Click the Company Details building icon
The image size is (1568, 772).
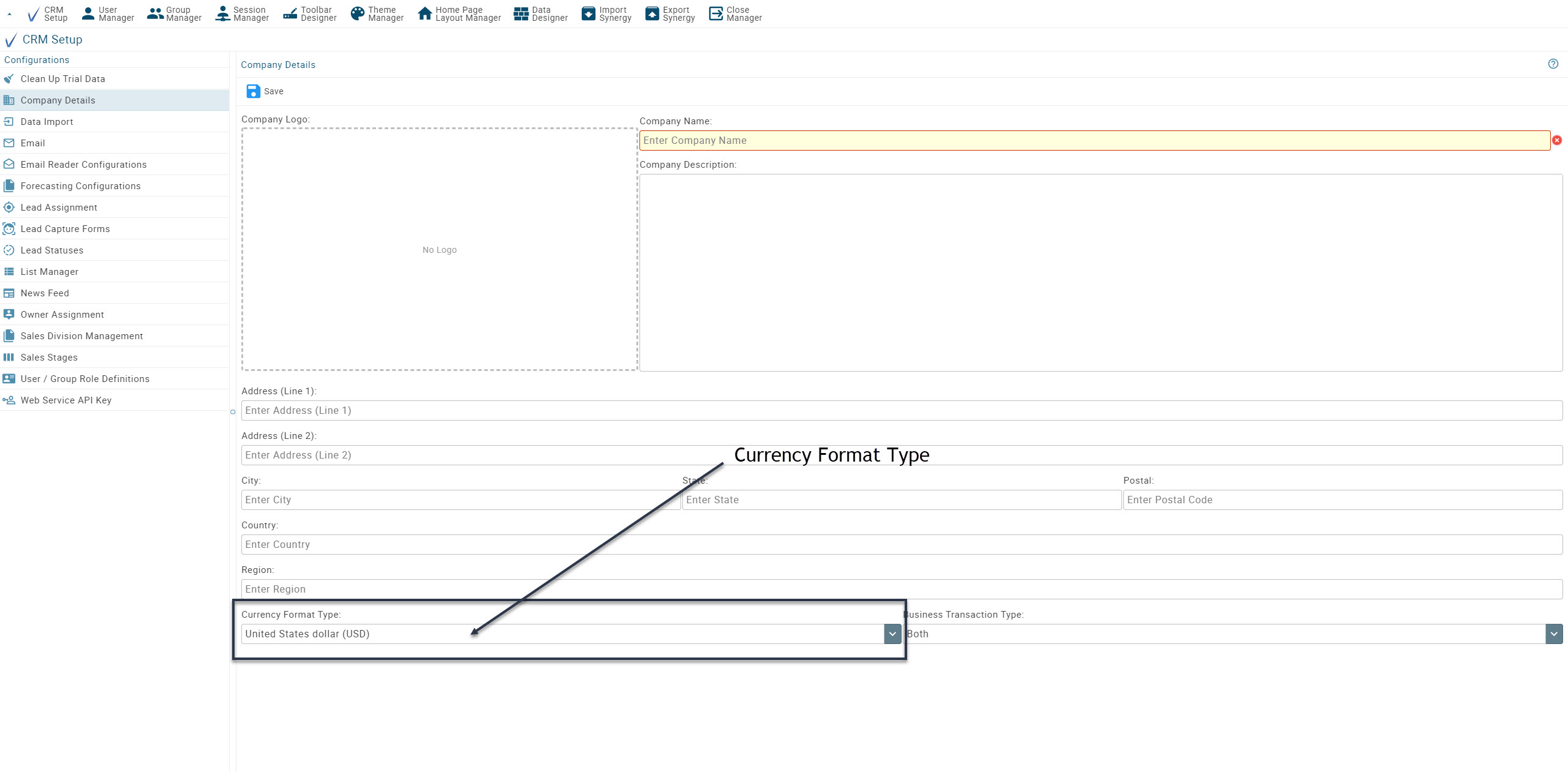pos(9,100)
